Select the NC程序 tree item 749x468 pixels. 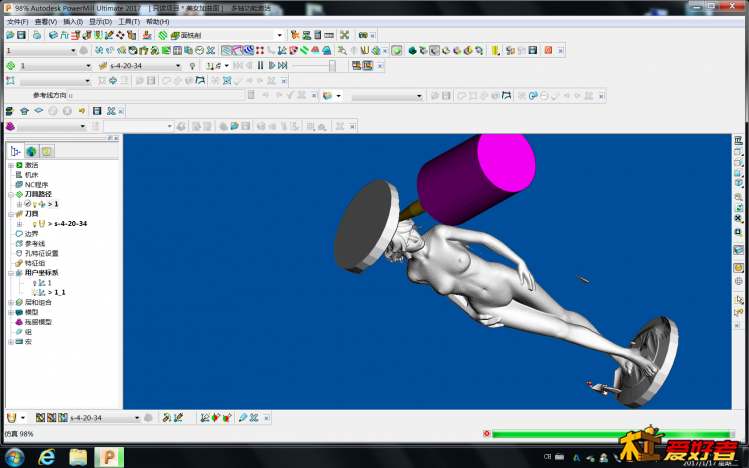pyautogui.click(x=36, y=185)
